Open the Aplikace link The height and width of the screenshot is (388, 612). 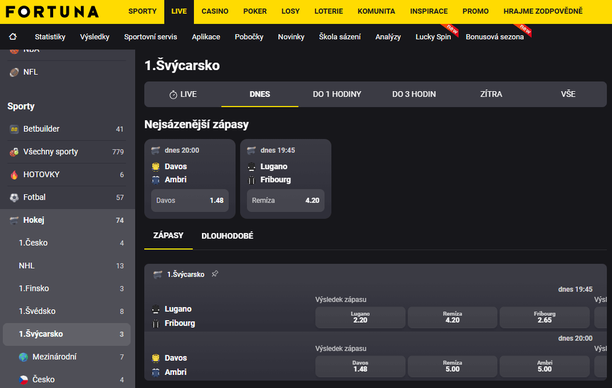click(206, 37)
